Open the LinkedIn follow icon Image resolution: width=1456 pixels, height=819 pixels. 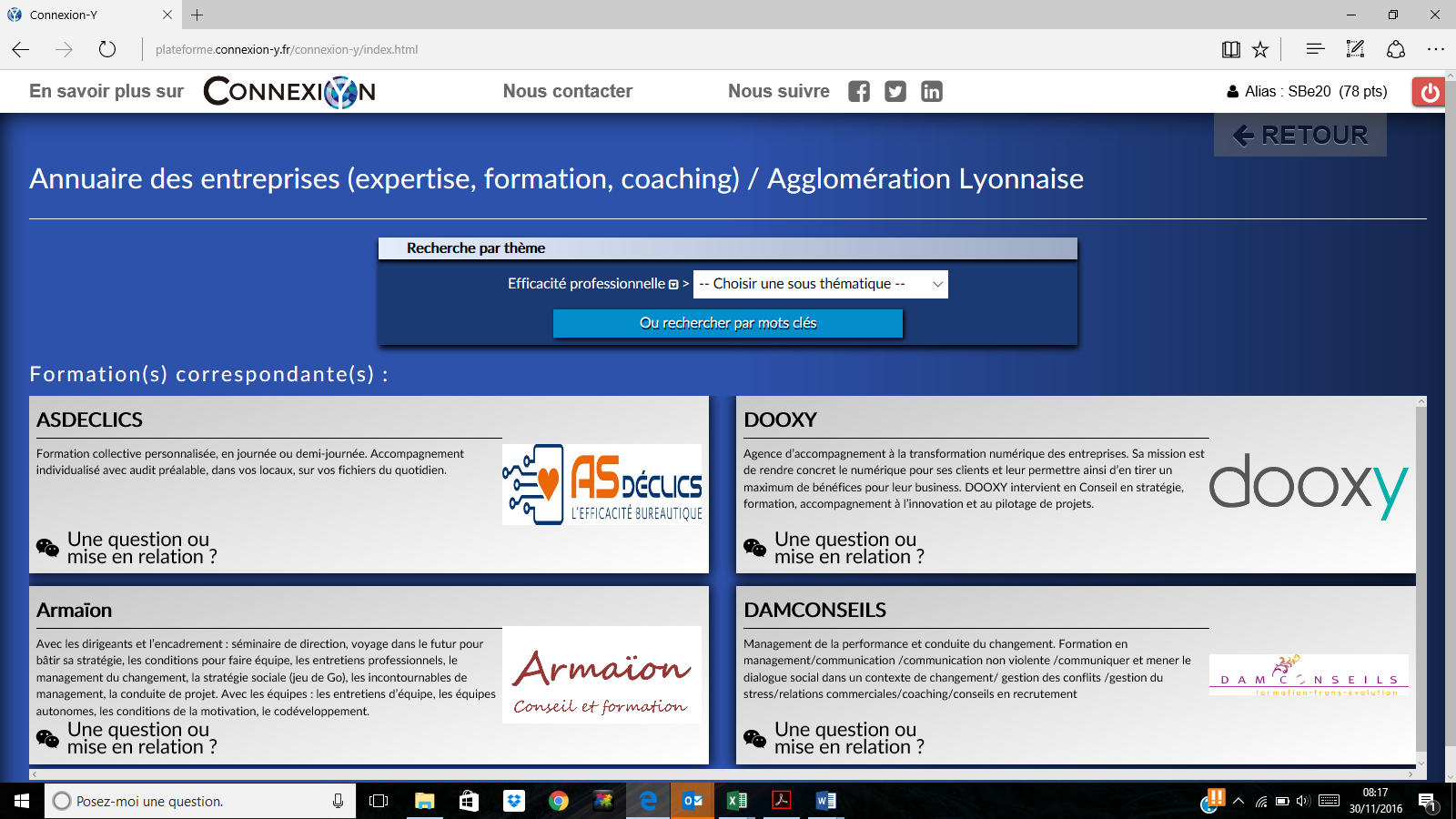932,91
